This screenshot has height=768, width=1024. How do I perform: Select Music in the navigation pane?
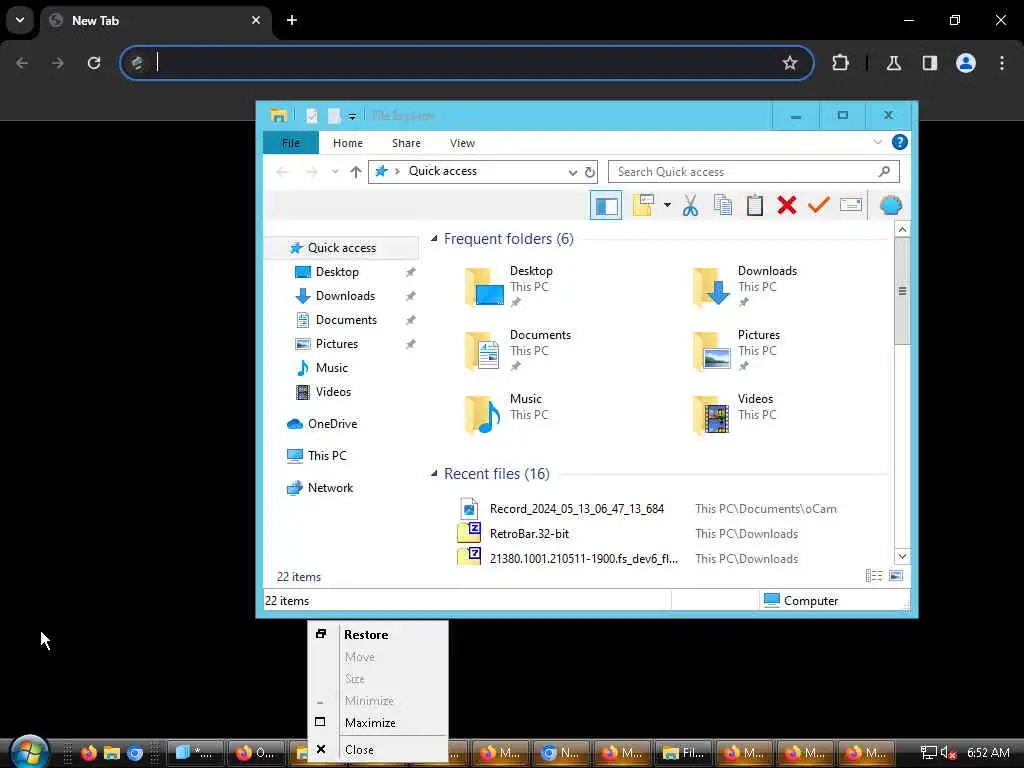tap(332, 368)
